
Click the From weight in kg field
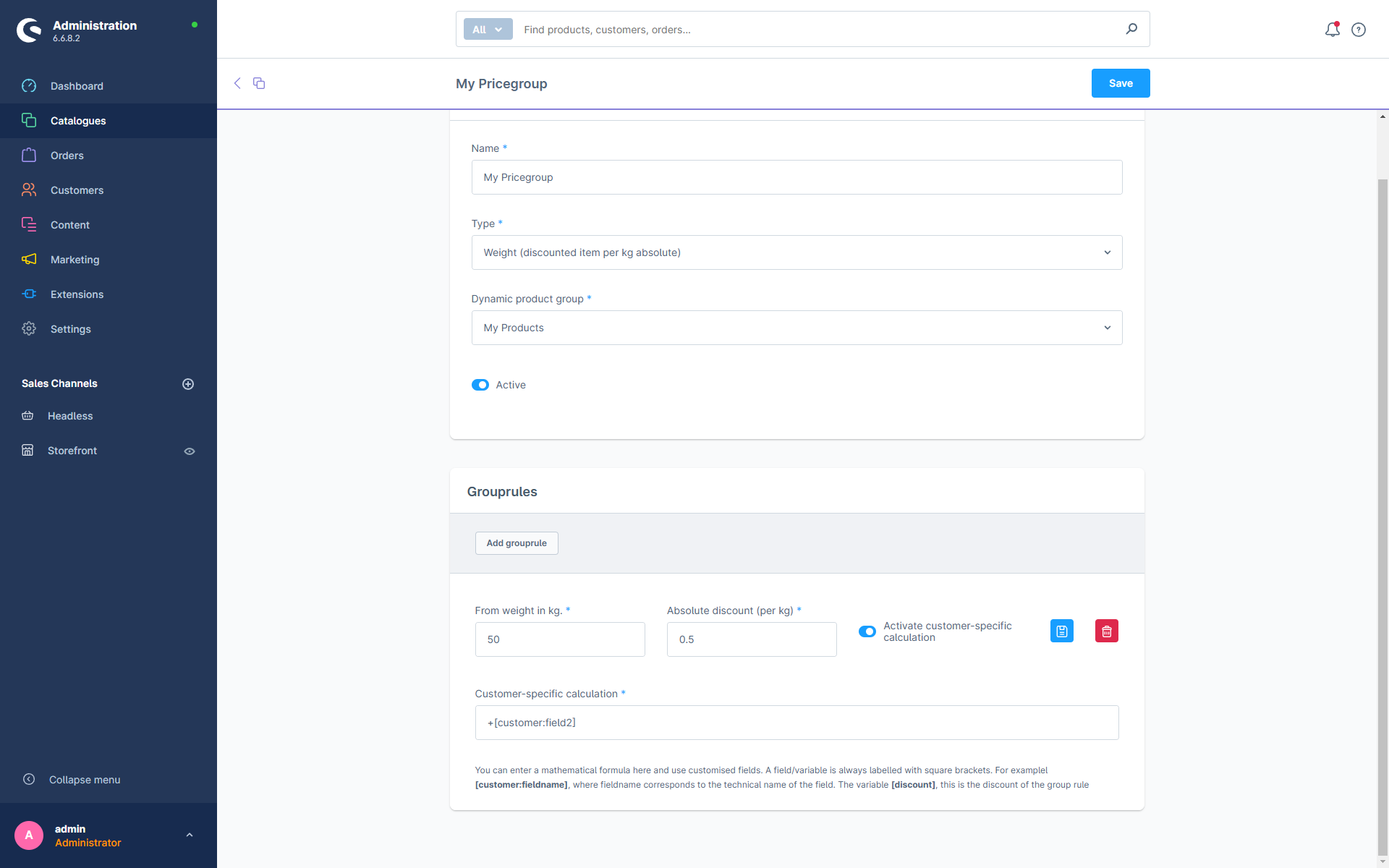coord(560,639)
